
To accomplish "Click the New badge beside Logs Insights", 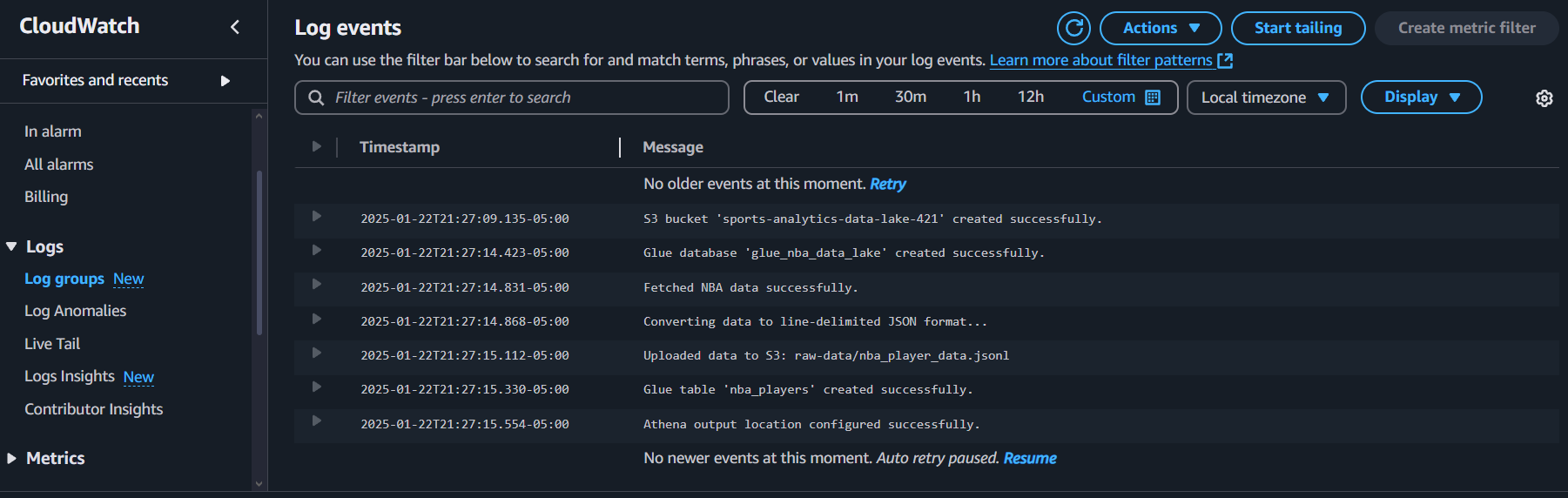I will 138,377.
